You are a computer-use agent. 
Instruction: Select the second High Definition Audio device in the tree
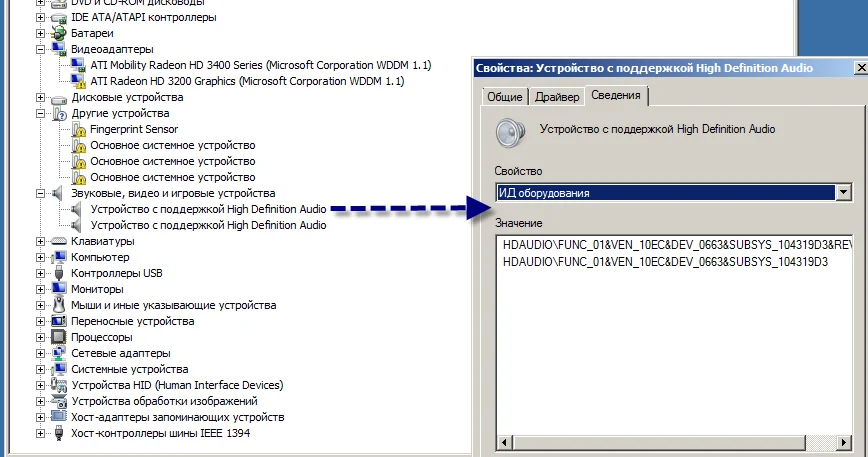coord(208,225)
